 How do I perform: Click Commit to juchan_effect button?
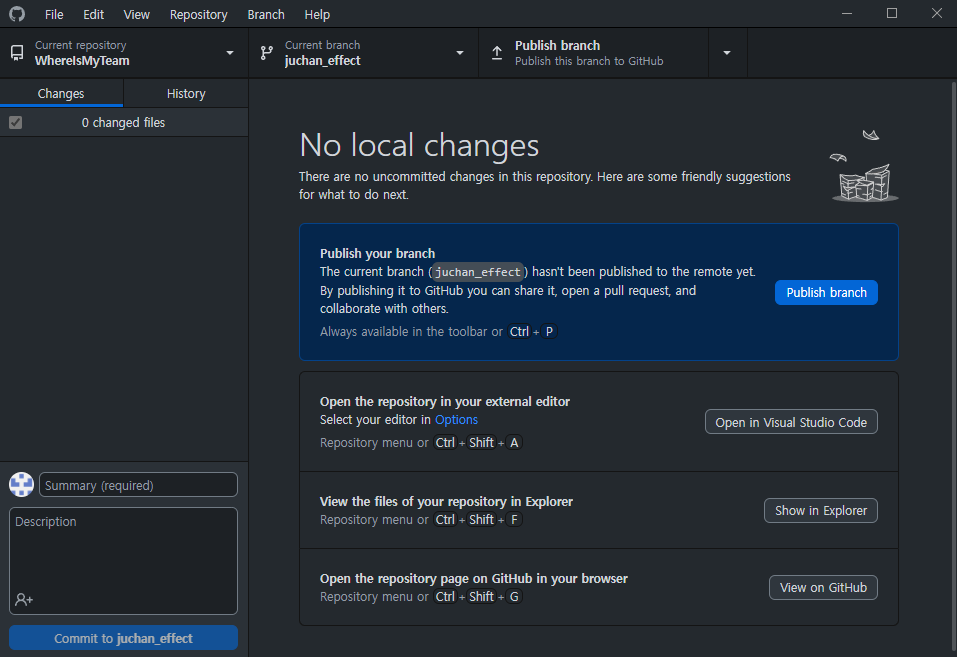pos(123,638)
